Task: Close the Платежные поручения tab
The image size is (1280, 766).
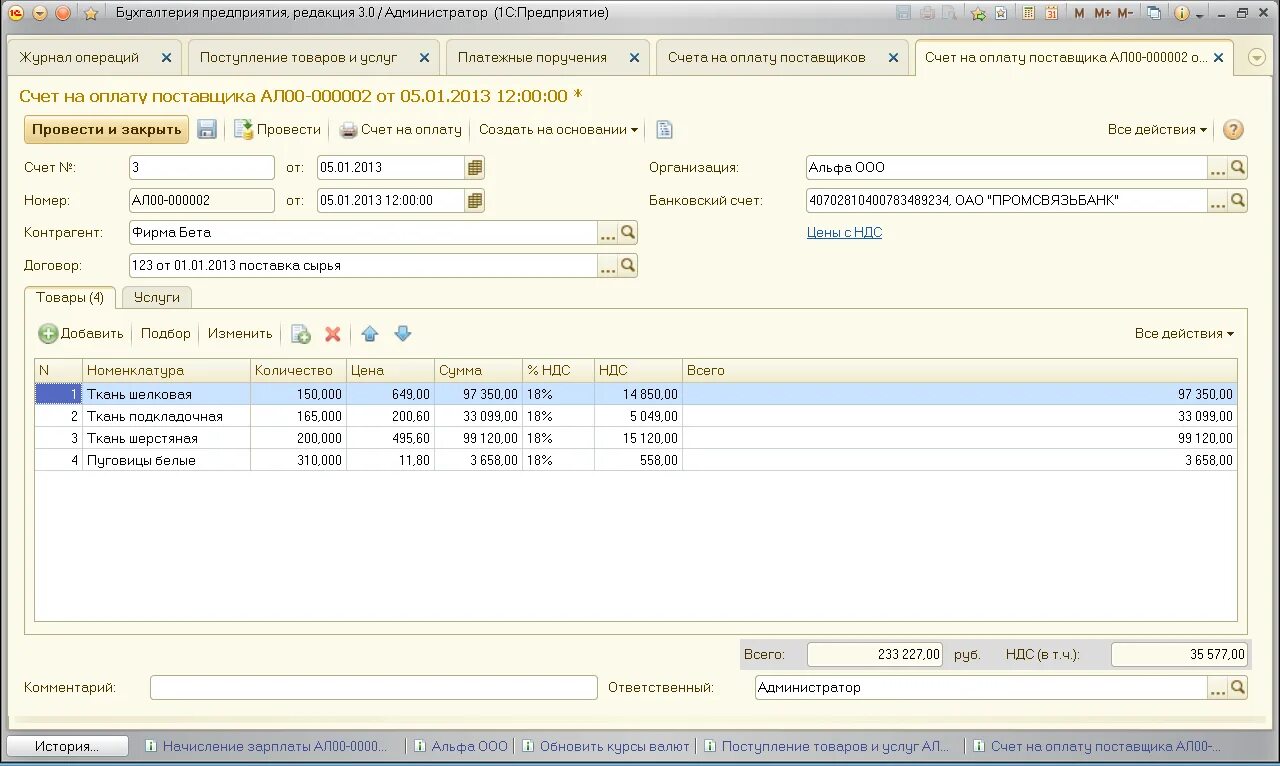Action: (x=634, y=57)
